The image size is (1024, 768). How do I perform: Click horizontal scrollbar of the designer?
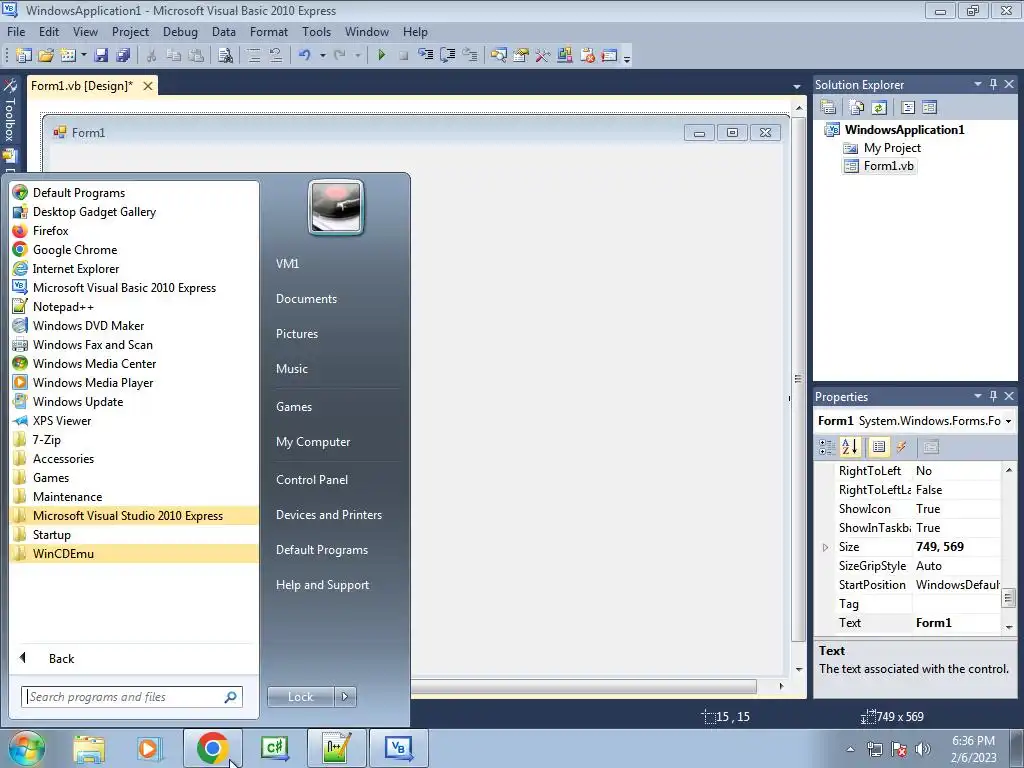(x=583, y=686)
